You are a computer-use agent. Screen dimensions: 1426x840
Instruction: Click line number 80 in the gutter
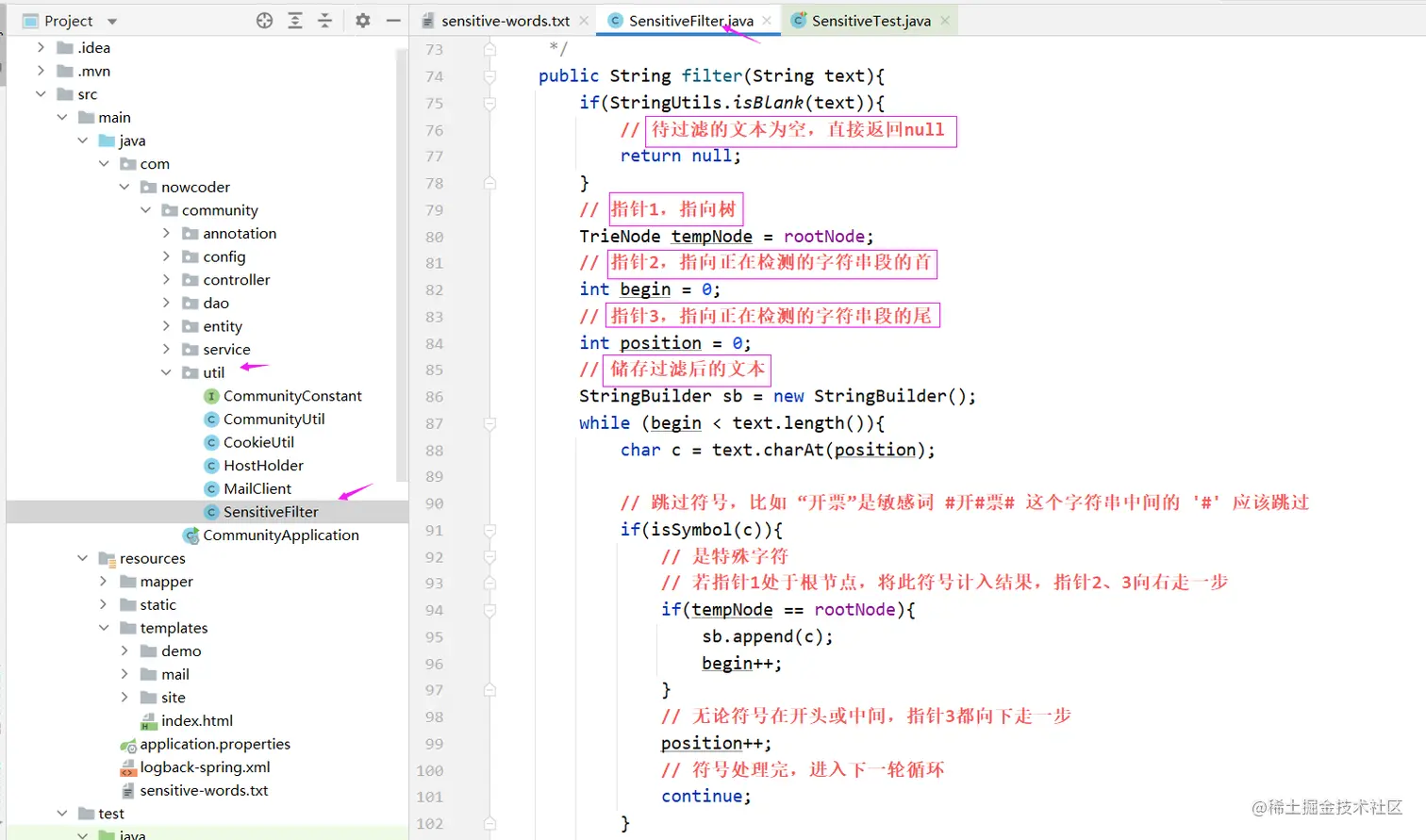click(434, 237)
